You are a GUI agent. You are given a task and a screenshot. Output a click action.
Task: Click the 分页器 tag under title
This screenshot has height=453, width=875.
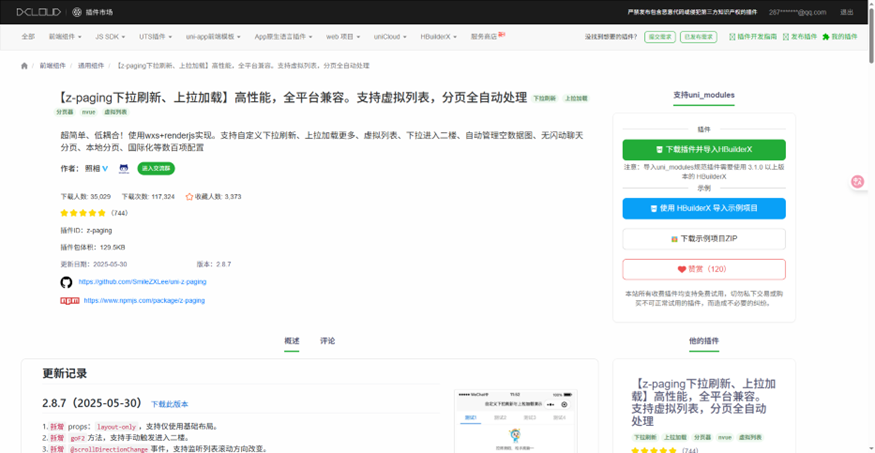coord(65,112)
